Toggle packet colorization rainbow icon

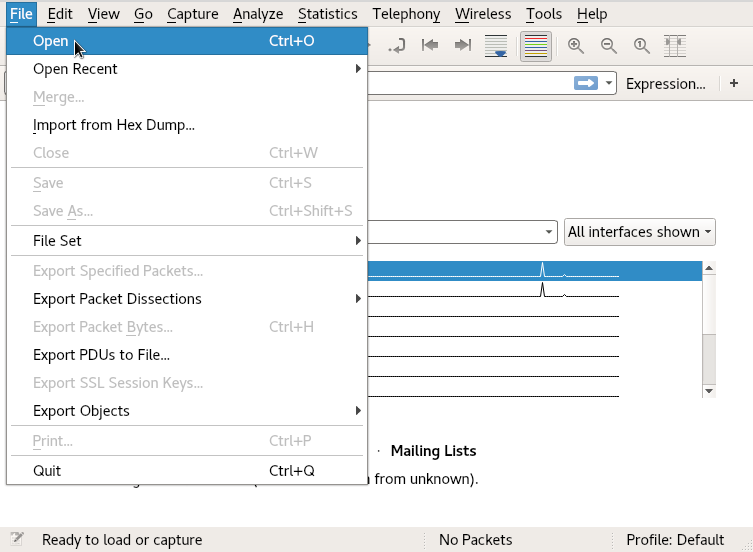tap(536, 46)
